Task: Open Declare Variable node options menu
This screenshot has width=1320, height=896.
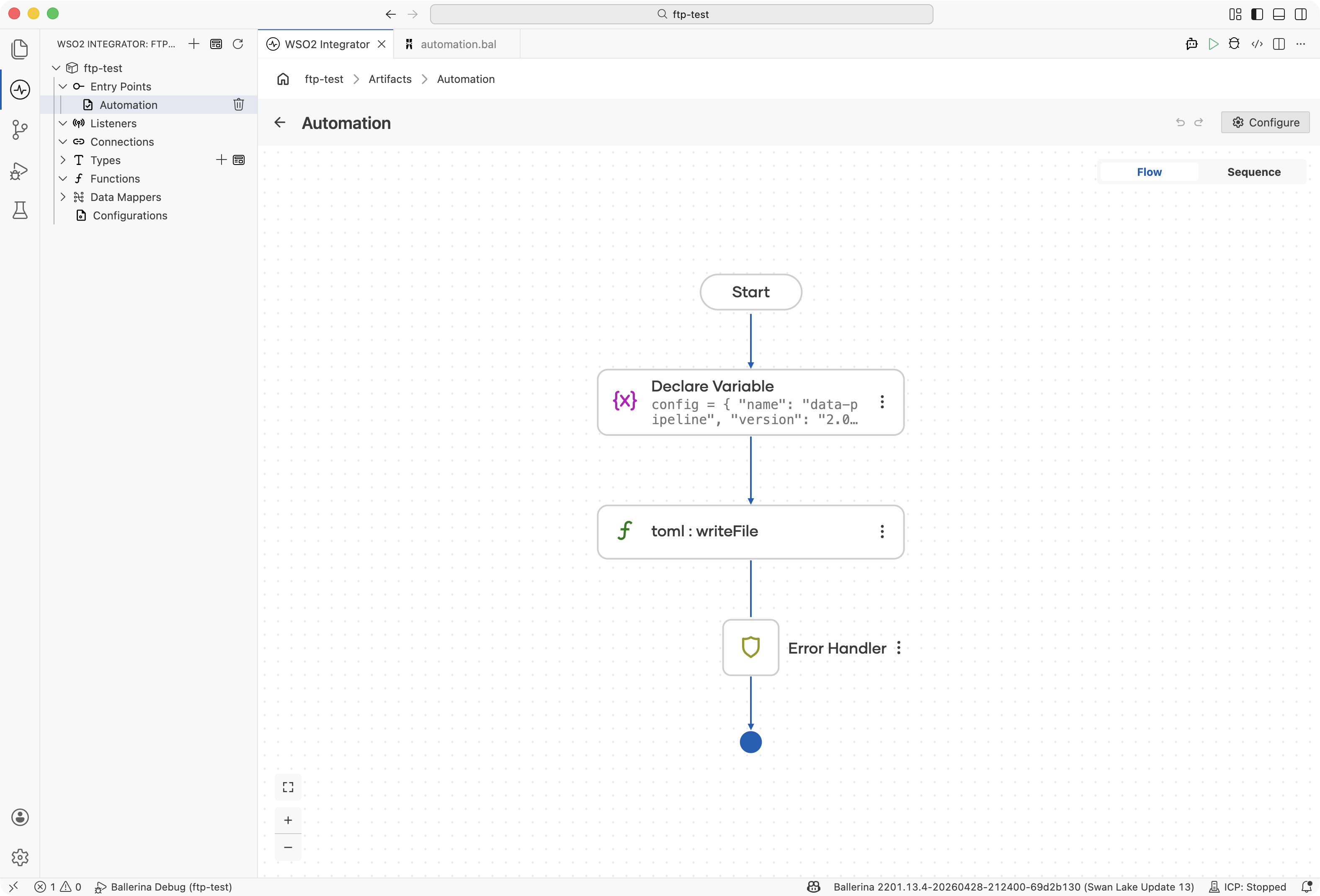Action: tap(882, 402)
